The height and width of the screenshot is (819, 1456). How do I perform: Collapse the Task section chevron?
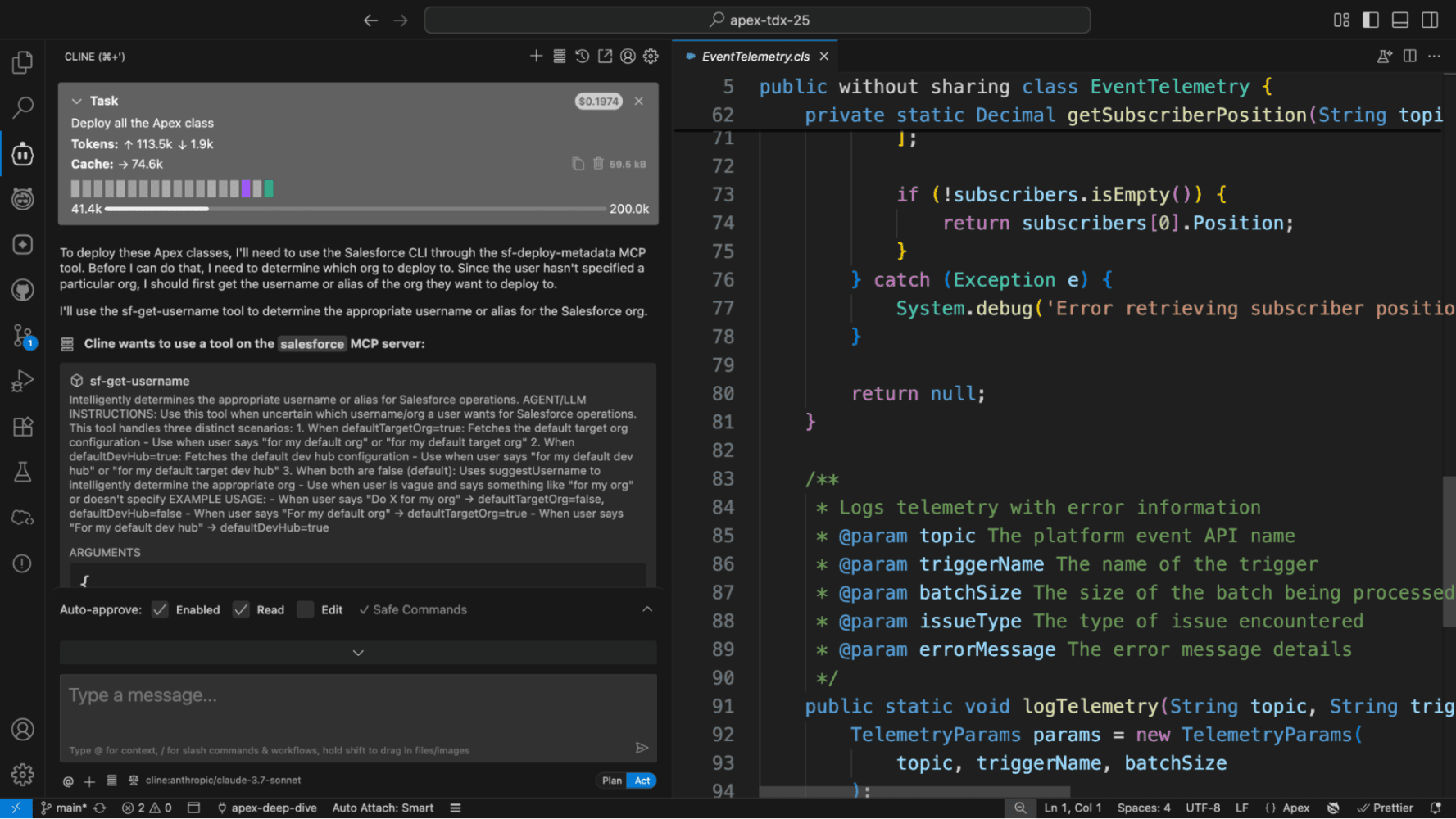pos(78,100)
